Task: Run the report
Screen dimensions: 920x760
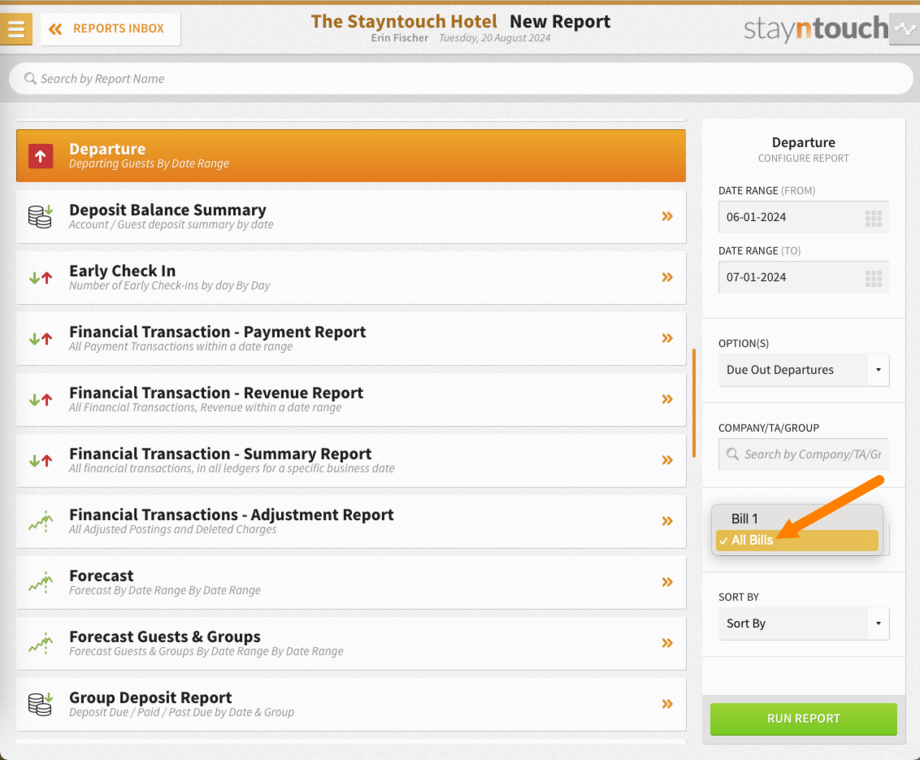Action: [803, 719]
